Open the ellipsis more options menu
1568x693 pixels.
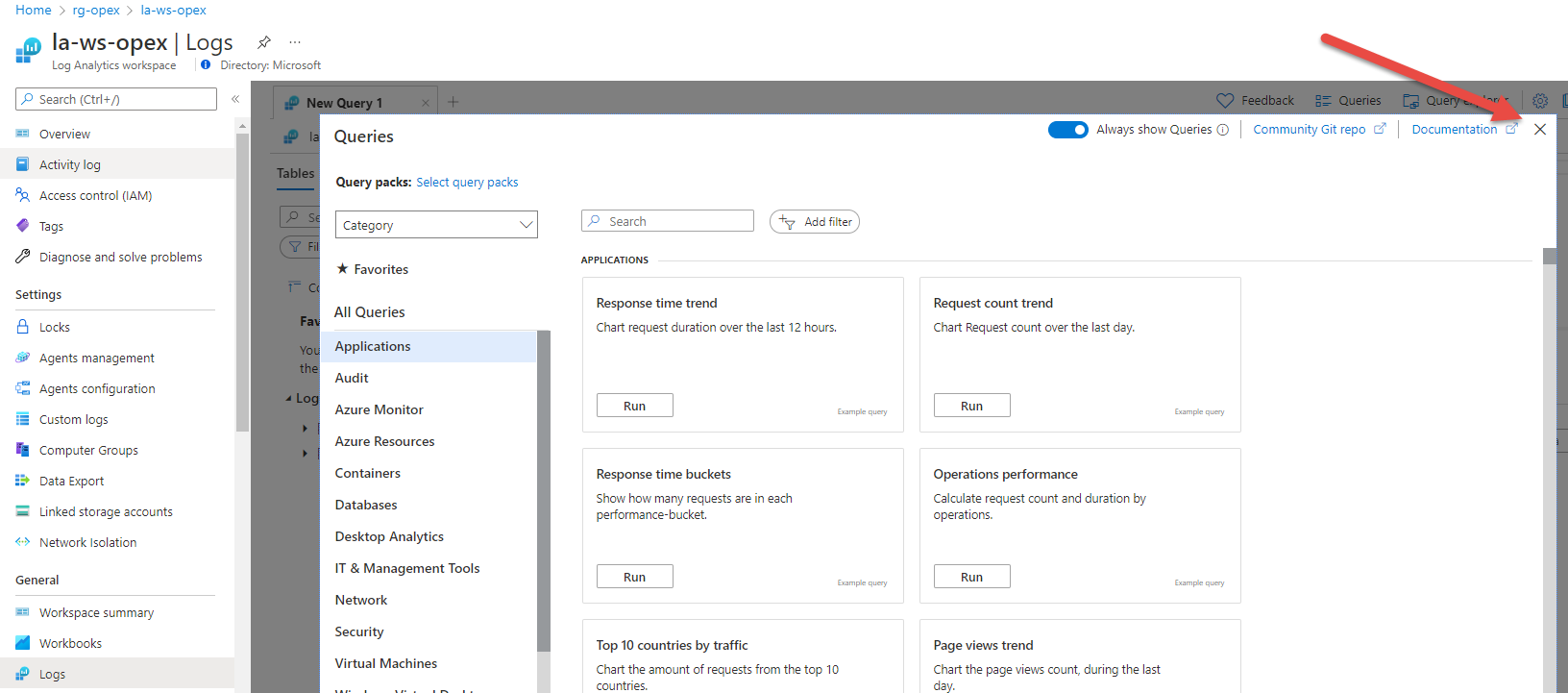coord(295,42)
